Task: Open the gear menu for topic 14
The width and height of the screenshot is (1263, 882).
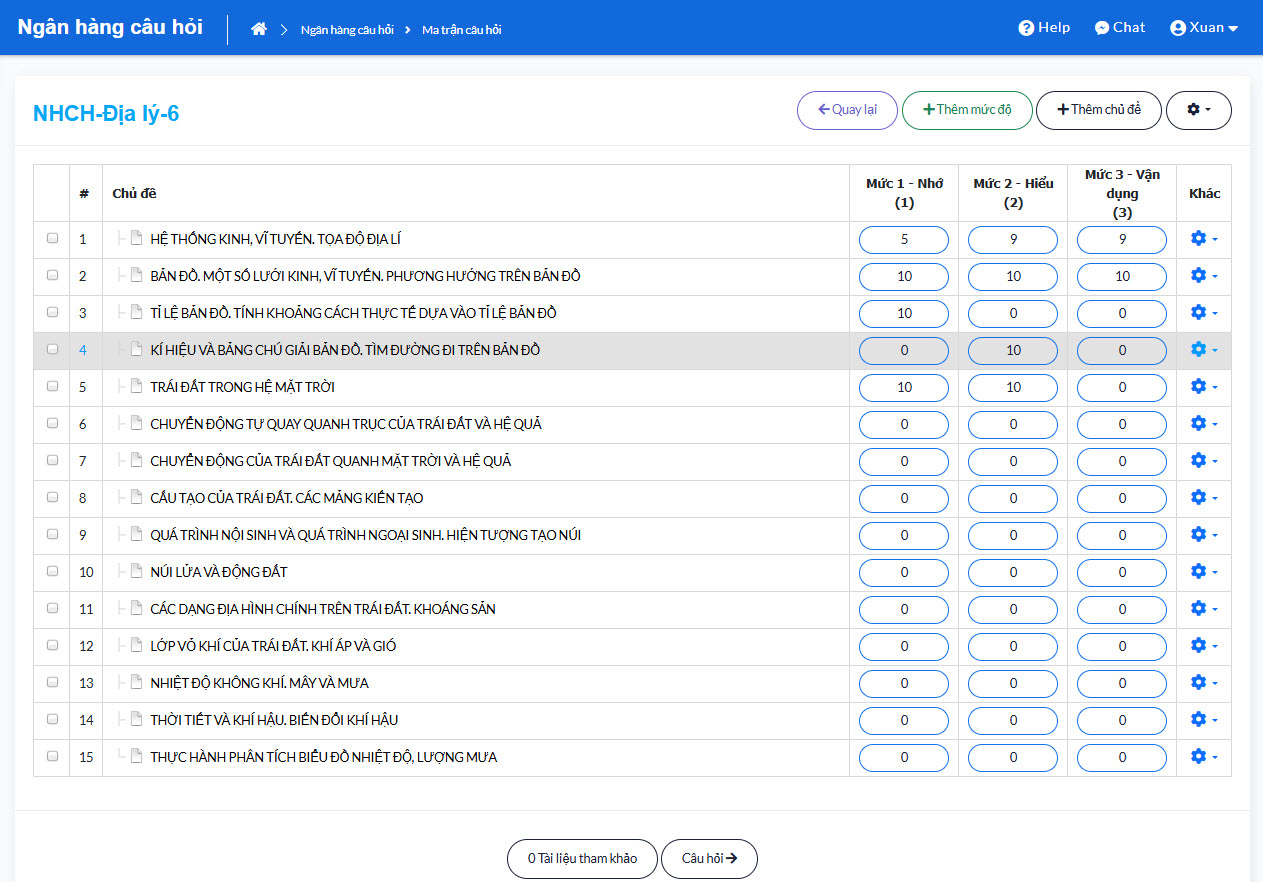Action: [x=1204, y=720]
